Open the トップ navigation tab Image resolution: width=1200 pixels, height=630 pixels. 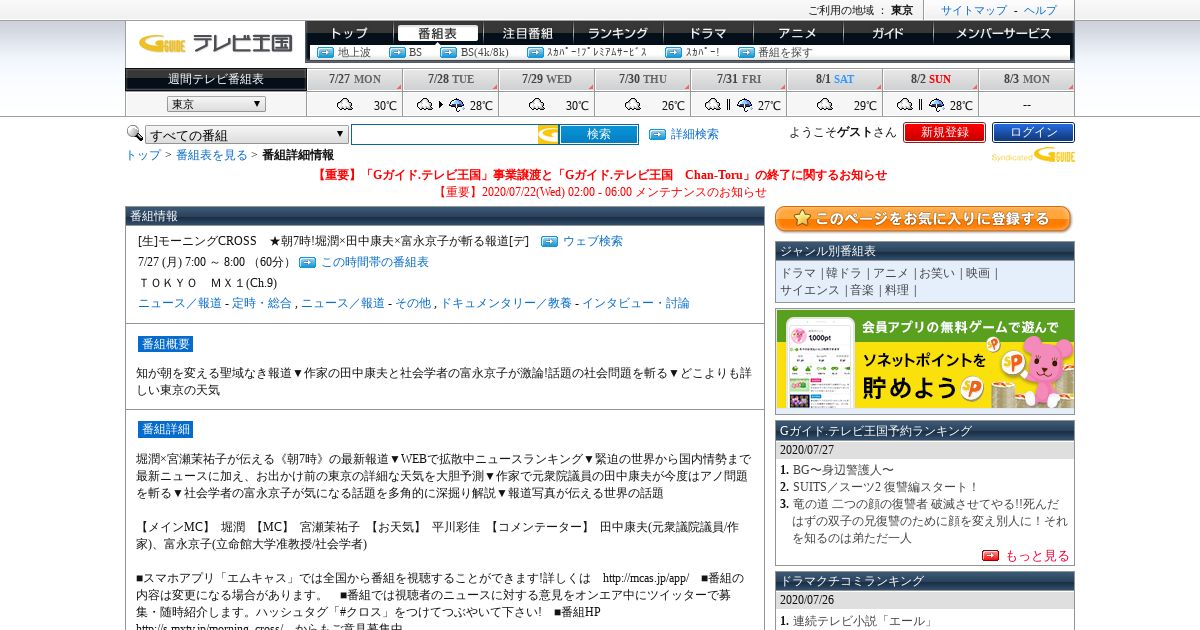coord(349,33)
